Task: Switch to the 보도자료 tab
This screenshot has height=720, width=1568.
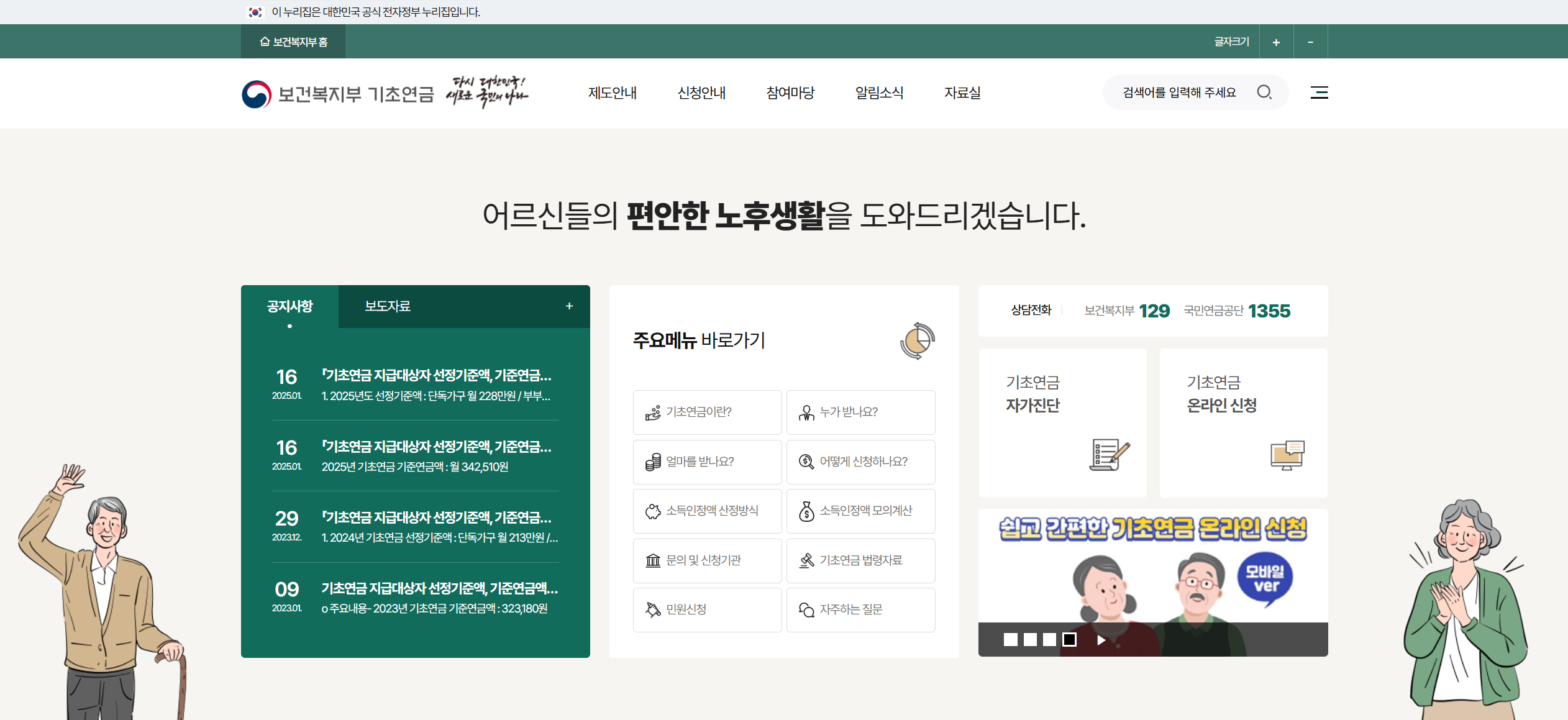Action: pos(387,306)
